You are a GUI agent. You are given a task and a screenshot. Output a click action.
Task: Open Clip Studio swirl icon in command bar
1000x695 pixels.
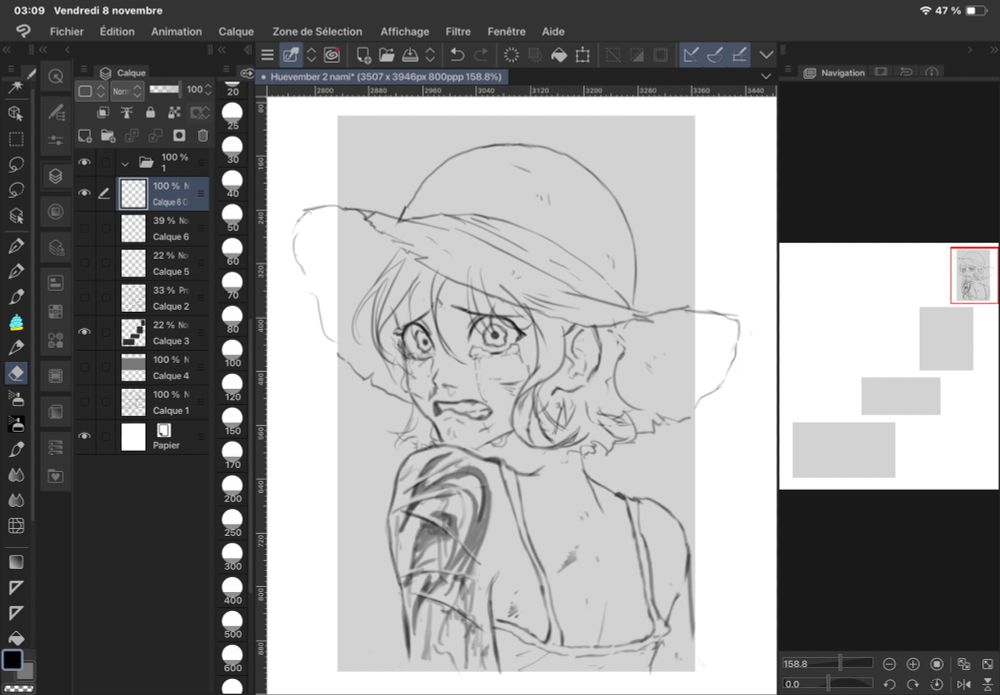[x=332, y=55]
